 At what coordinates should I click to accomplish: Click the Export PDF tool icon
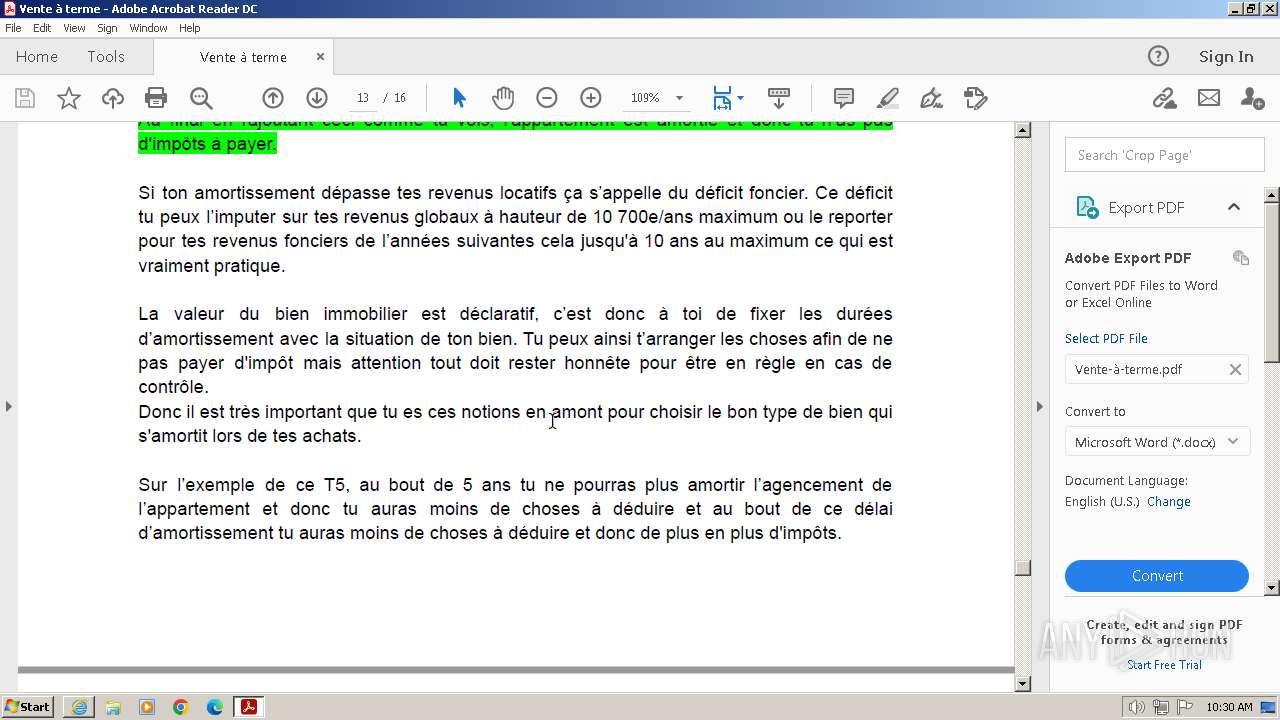(1086, 207)
